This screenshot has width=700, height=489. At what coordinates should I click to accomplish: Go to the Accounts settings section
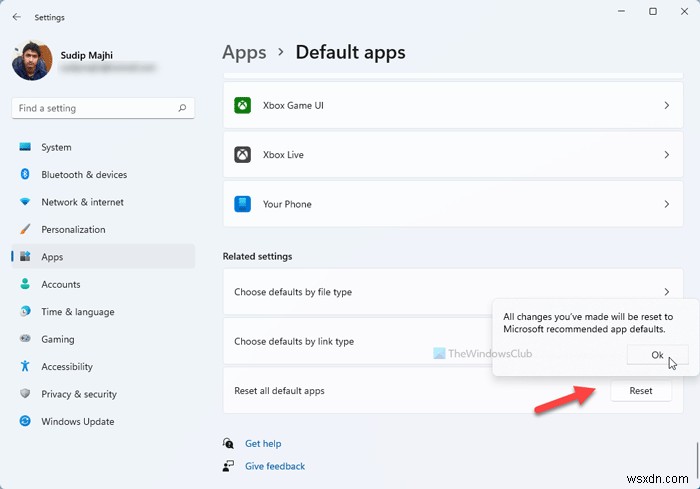60,284
